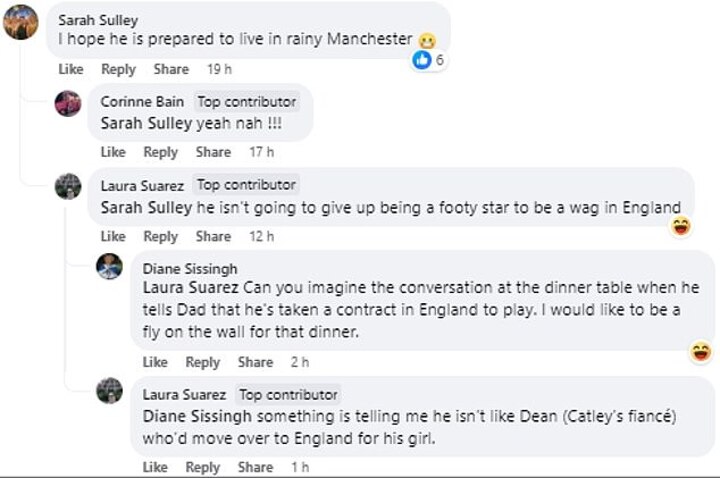Open the Sarah Sulley author name link
The width and height of the screenshot is (720, 478).
coord(98,20)
